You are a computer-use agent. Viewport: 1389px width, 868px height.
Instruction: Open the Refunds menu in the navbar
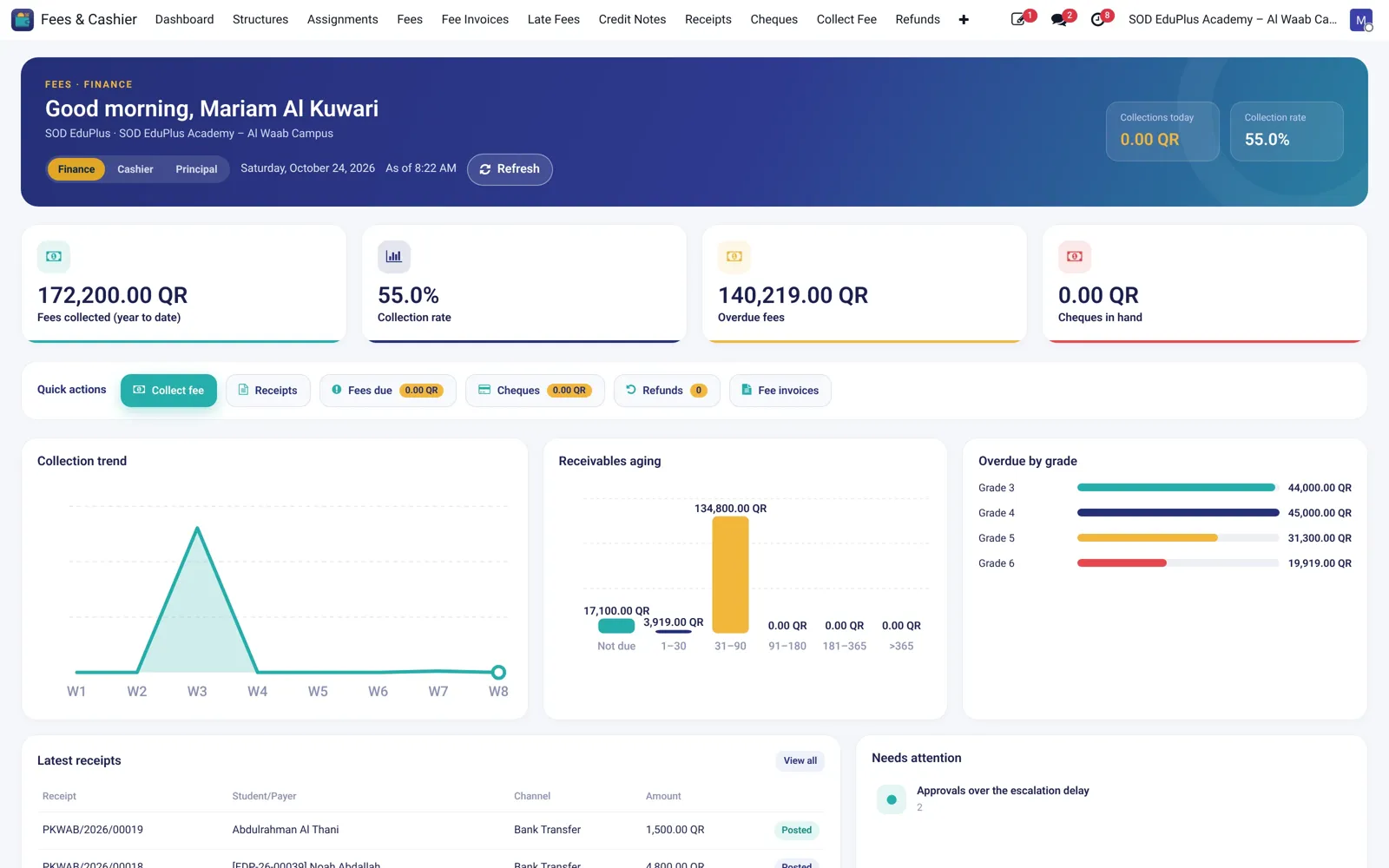(x=918, y=19)
